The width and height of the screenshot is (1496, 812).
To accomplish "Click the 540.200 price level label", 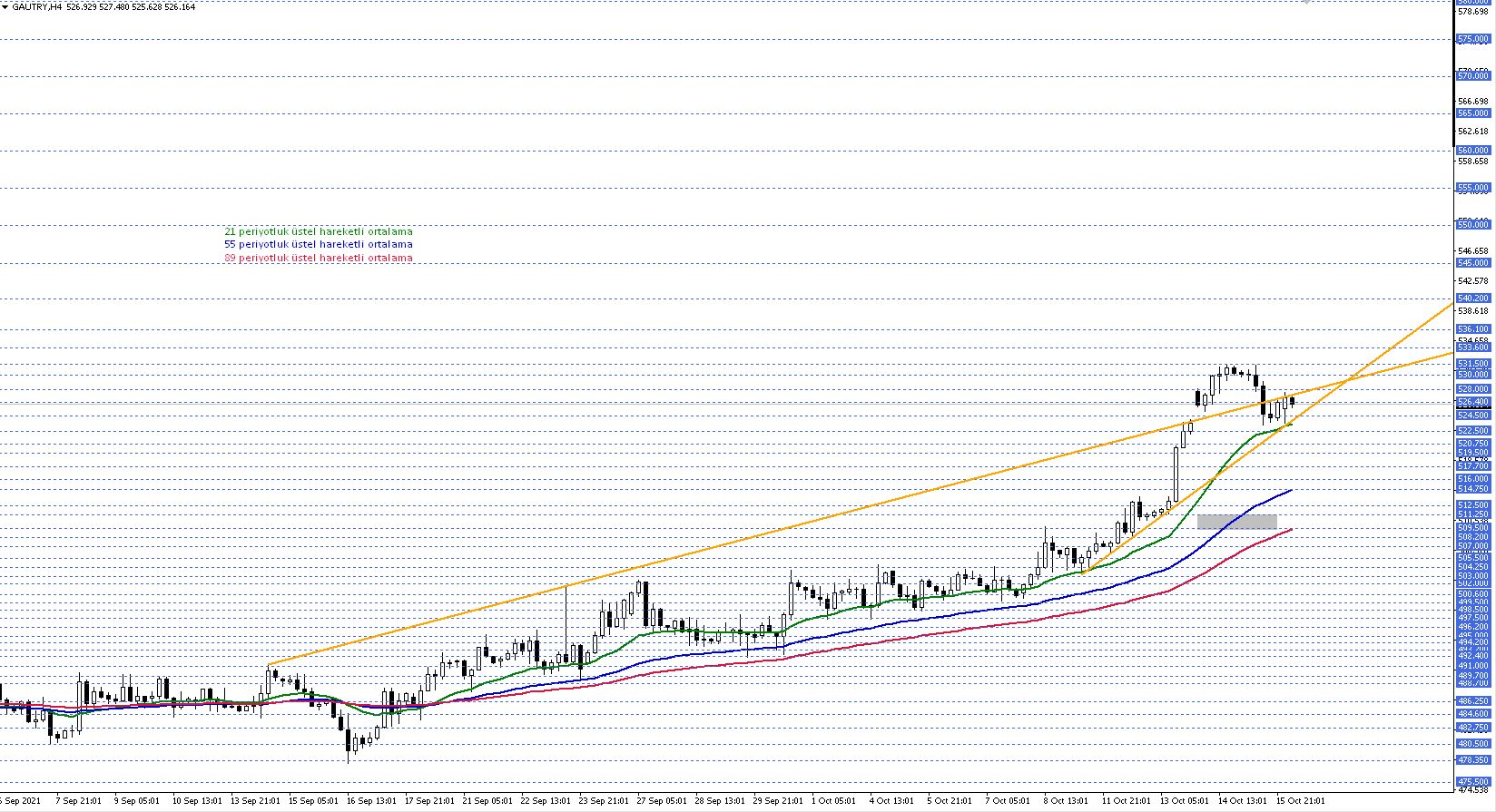I will pos(1472,298).
